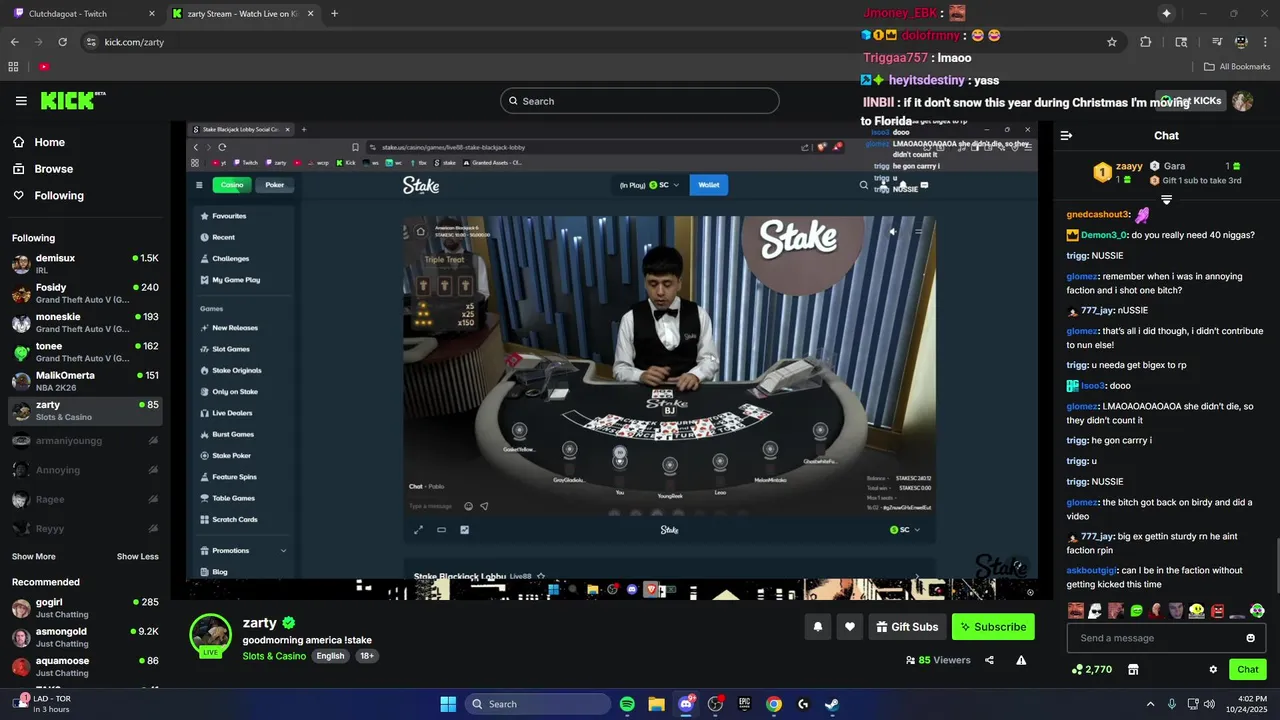Click the green Chat send button
1280x720 pixels.
pos(1248,670)
